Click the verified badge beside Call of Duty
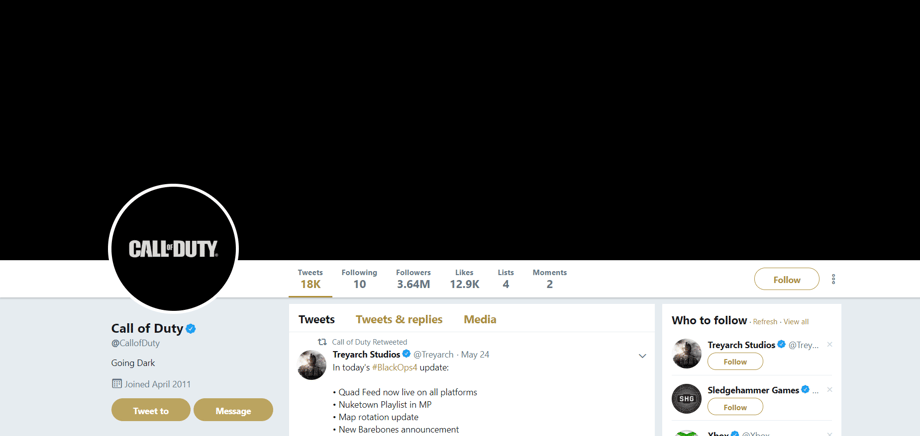The width and height of the screenshot is (920, 436). pyautogui.click(x=191, y=329)
